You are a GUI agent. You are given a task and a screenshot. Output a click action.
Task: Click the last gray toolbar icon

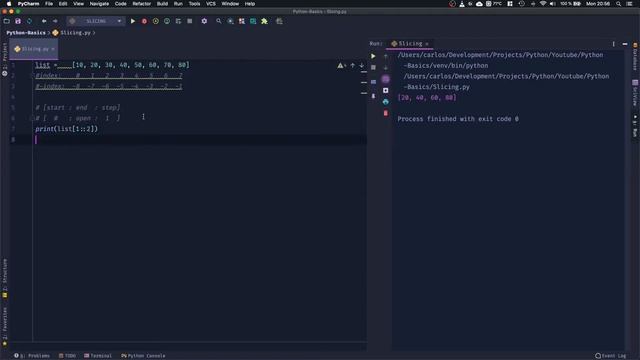tap(279, 21)
